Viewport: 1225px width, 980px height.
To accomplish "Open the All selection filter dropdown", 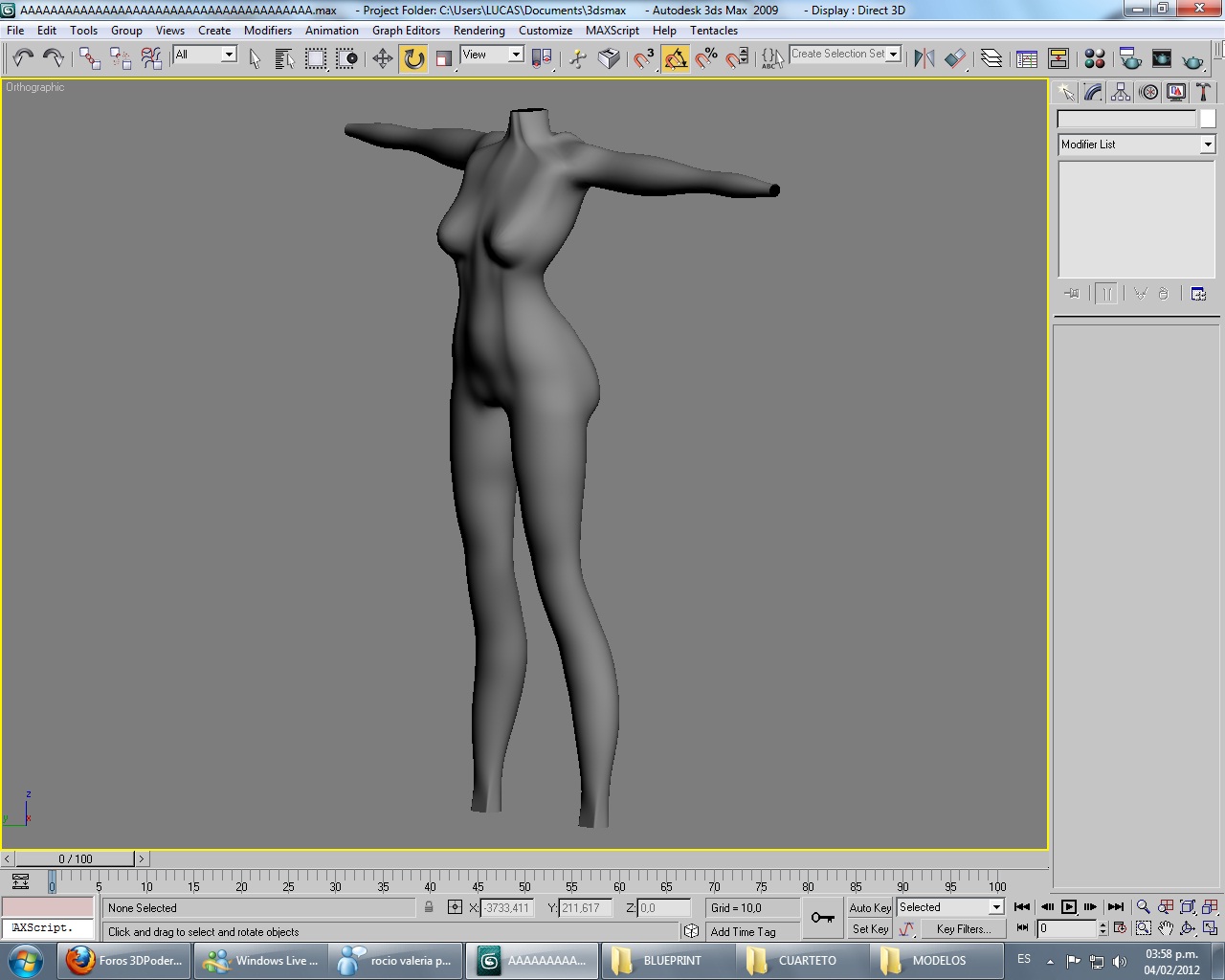I will [229, 55].
